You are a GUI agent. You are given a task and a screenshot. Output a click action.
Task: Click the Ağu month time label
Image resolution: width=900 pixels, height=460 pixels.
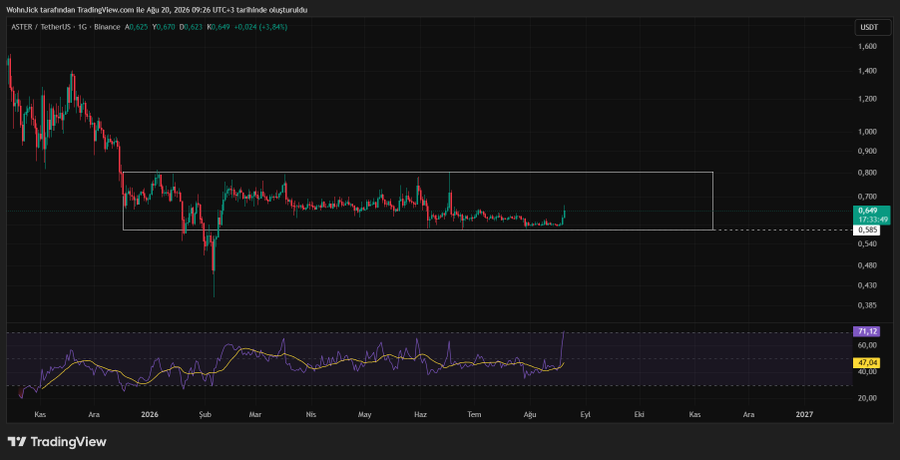tap(530, 414)
